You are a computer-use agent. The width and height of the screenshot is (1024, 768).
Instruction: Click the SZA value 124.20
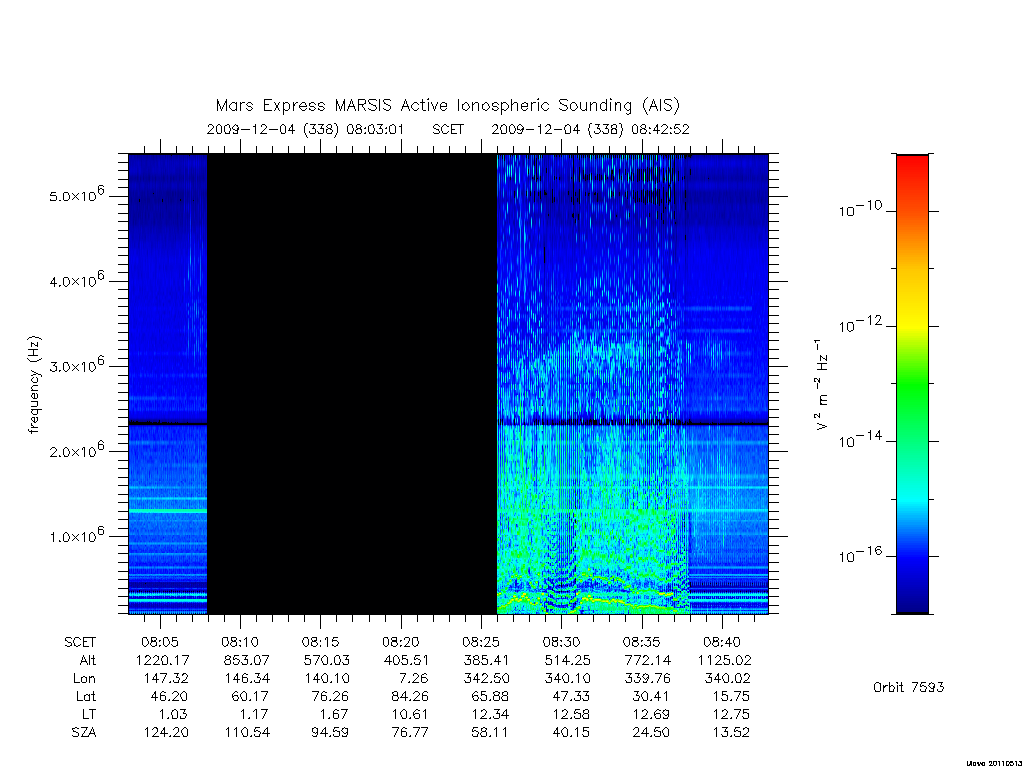166,732
